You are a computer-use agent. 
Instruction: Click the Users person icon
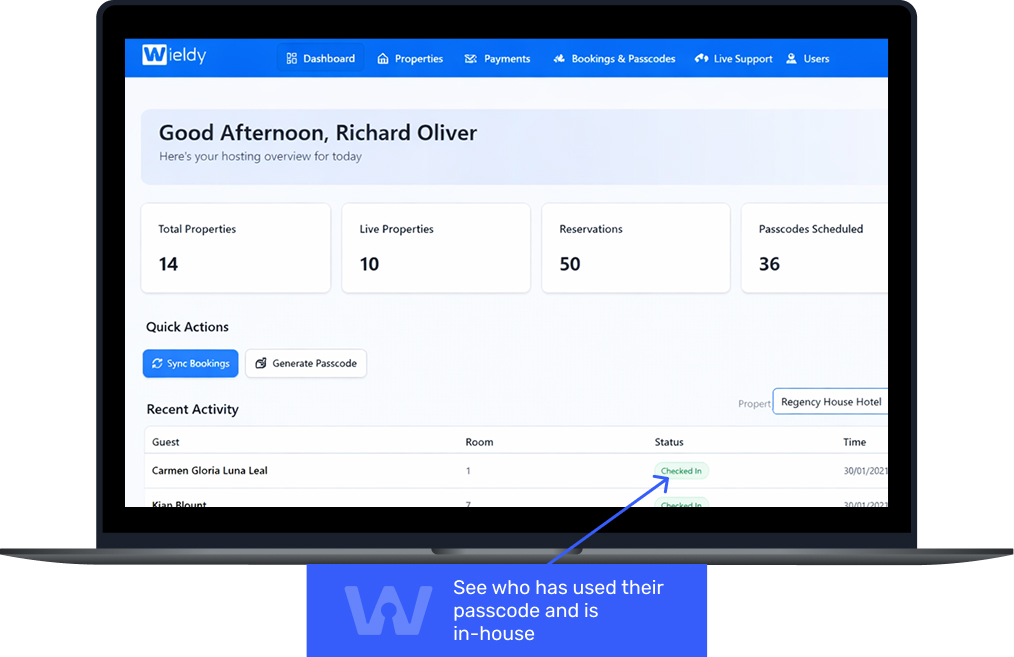[x=792, y=59]
